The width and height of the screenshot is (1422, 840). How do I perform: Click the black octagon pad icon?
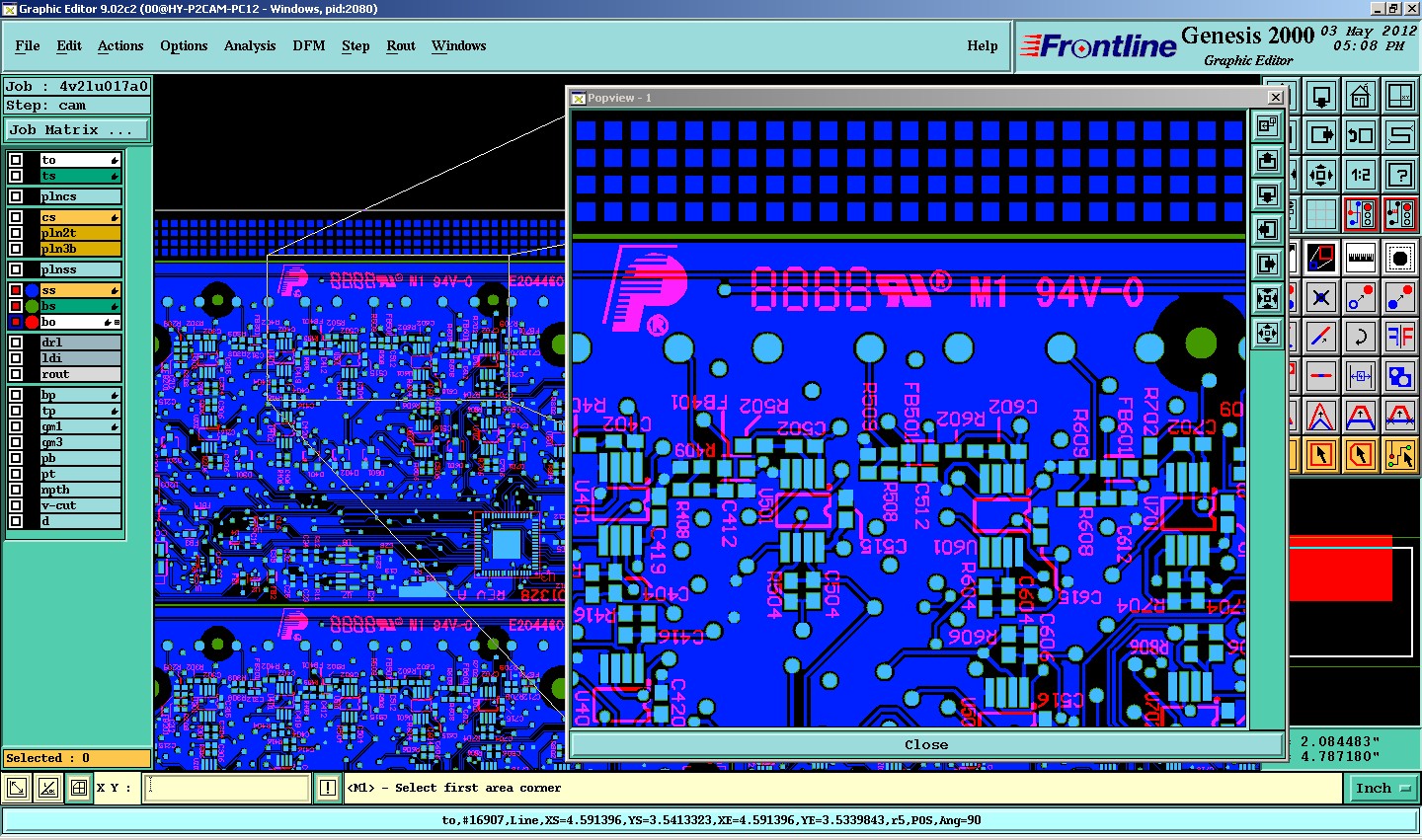point(1400,258)
